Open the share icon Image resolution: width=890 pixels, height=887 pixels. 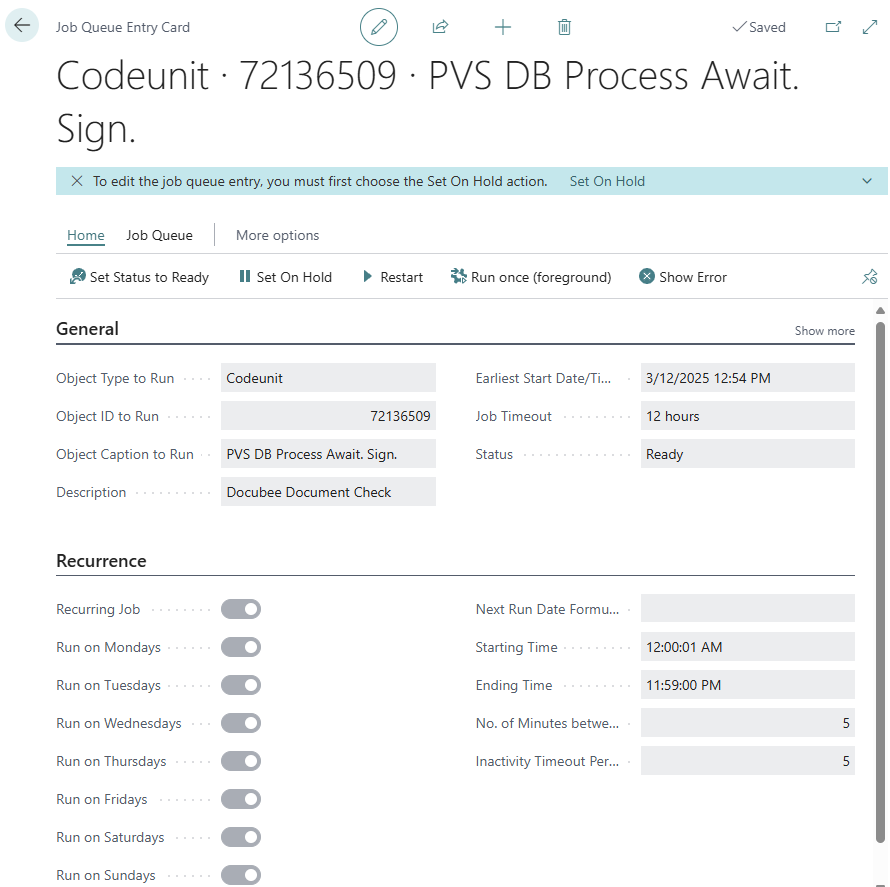click(x=440, y=27)
